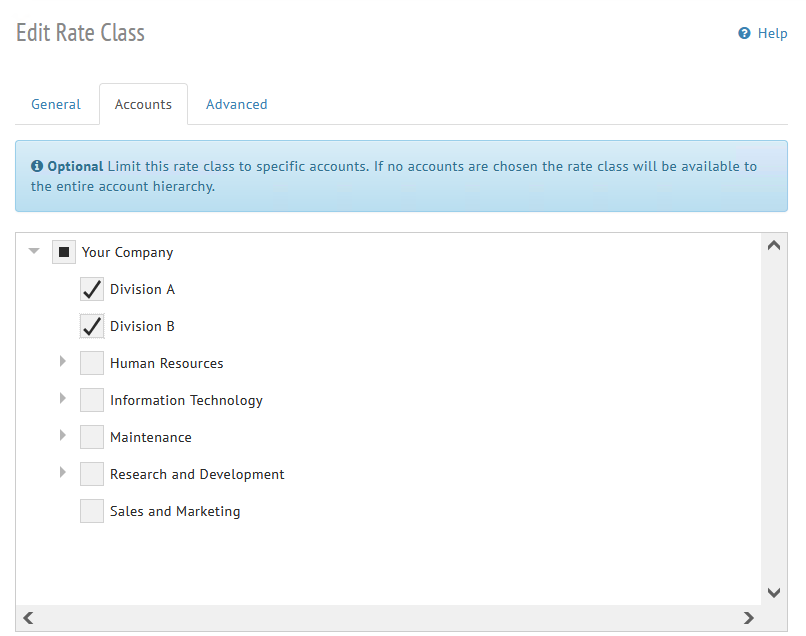Click the scroll down arrow icon
This screenshot has width=806, height=636.
[x=773, y=592]
